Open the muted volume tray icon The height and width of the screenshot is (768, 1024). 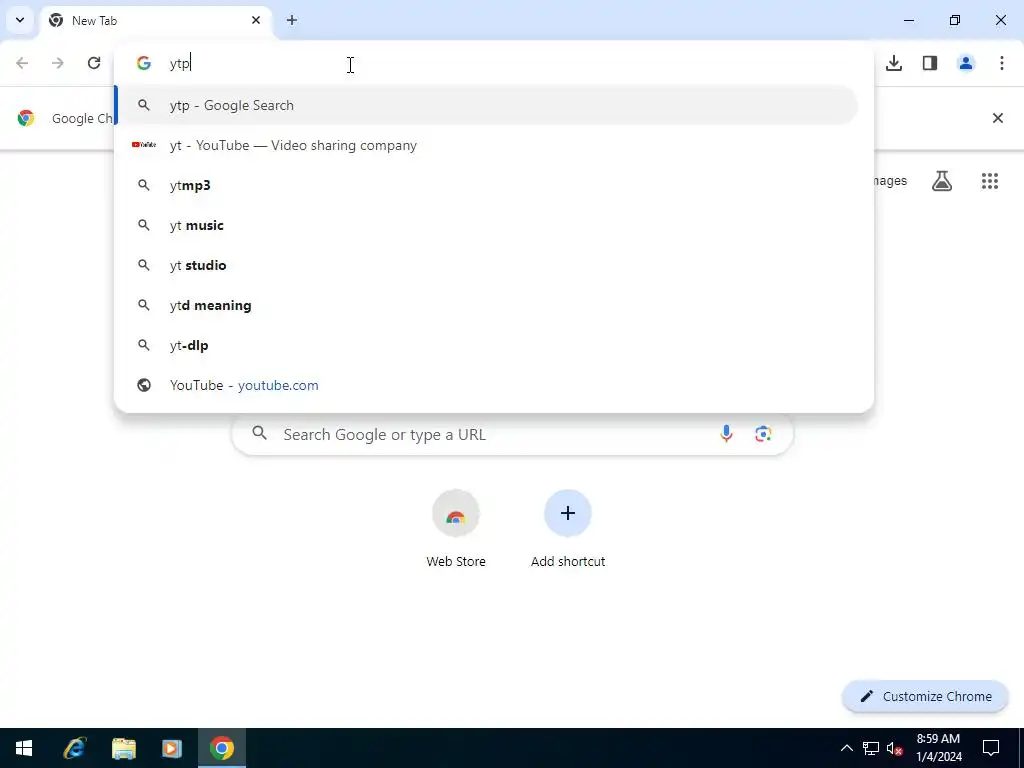895,748
